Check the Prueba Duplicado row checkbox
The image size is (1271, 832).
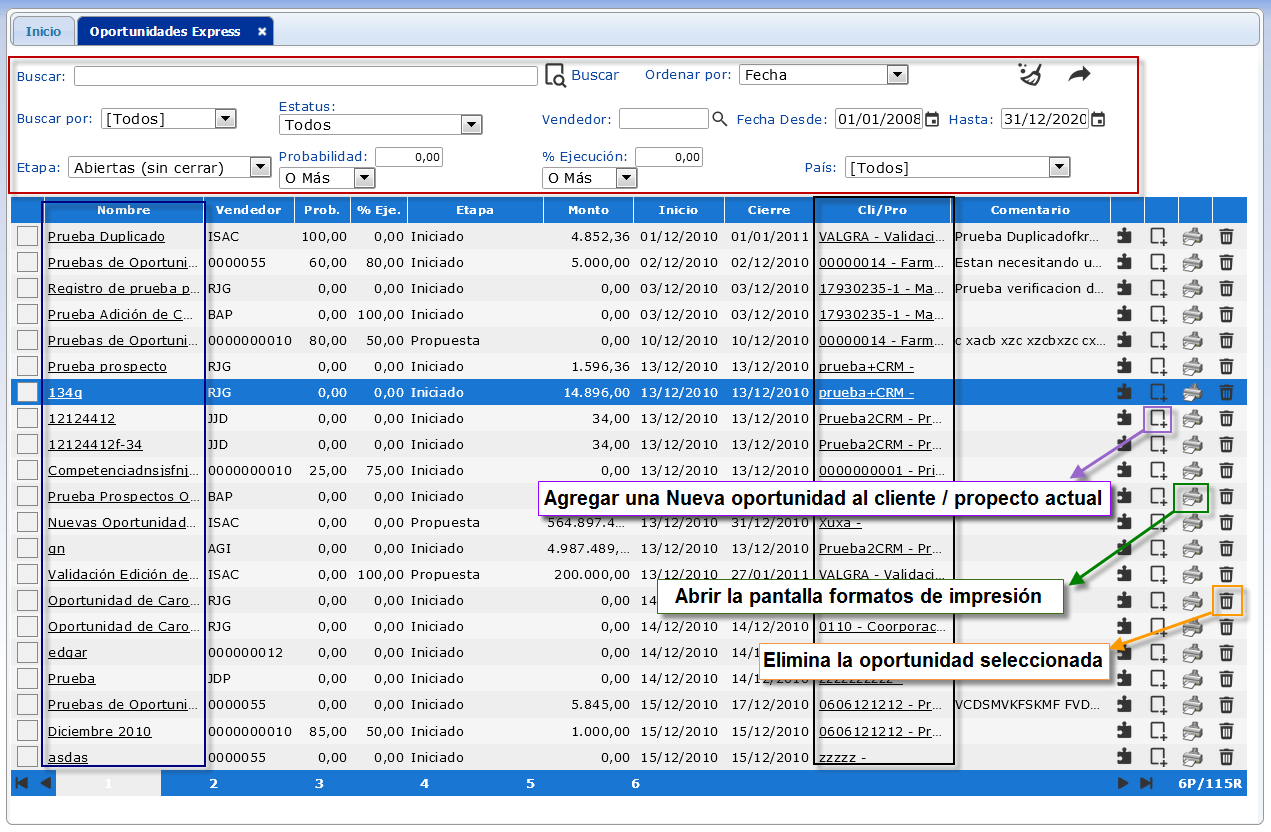click(28, 237)
